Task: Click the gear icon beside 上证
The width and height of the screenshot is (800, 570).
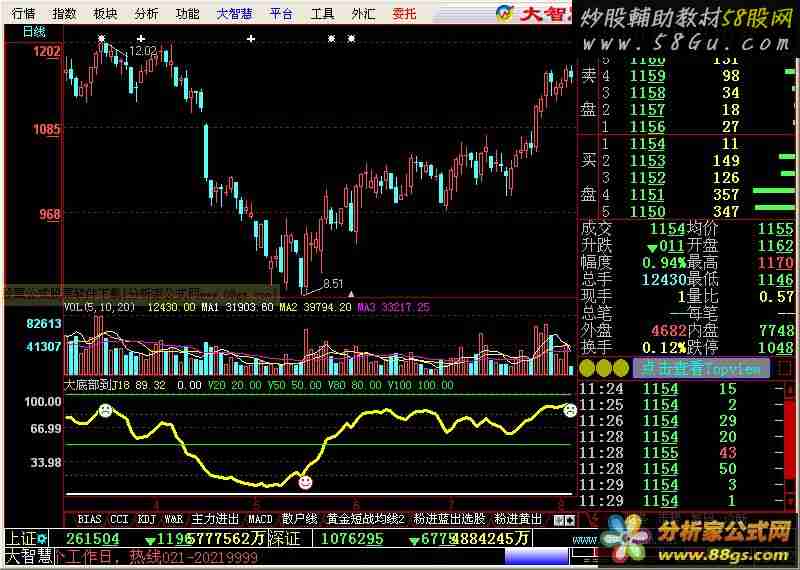Action: 41,538
